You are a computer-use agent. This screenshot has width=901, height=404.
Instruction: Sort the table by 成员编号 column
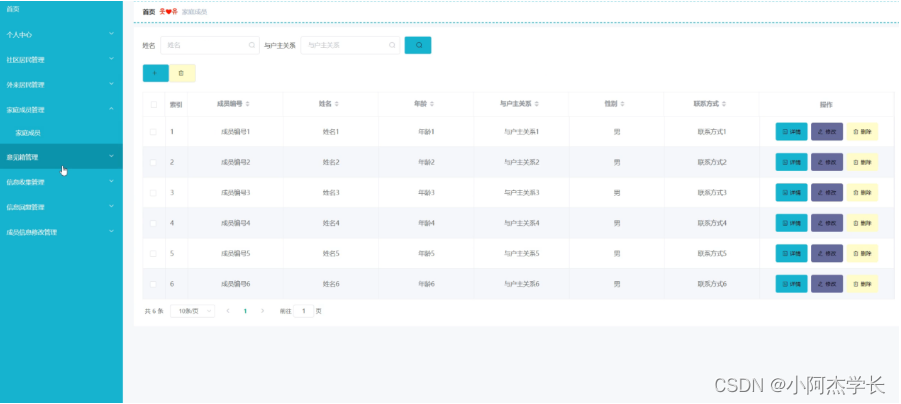point(248,104)
